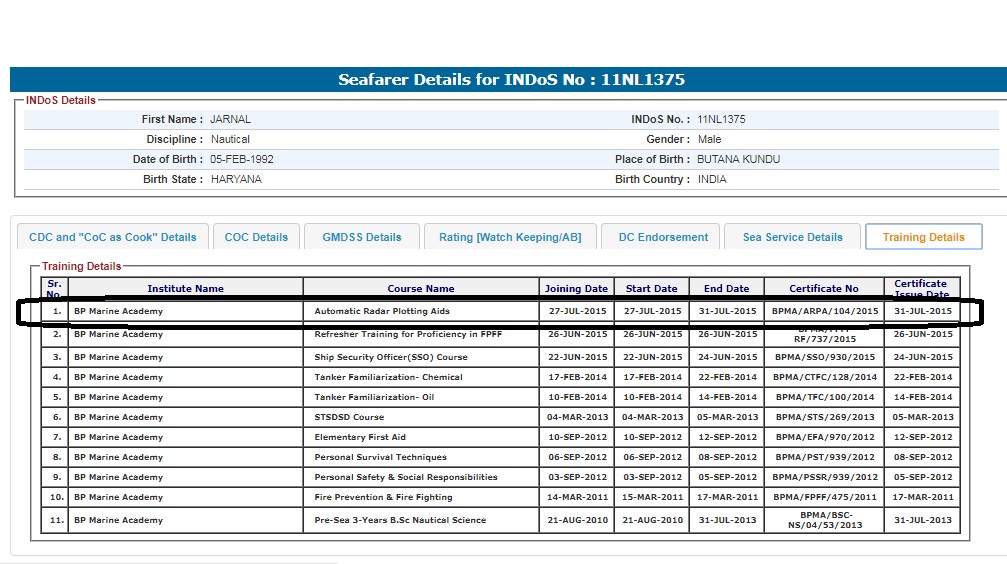Screen dimensions: 1007x564
Task: Click the Seafarer Details header title bar
Action: pos(510,80)
